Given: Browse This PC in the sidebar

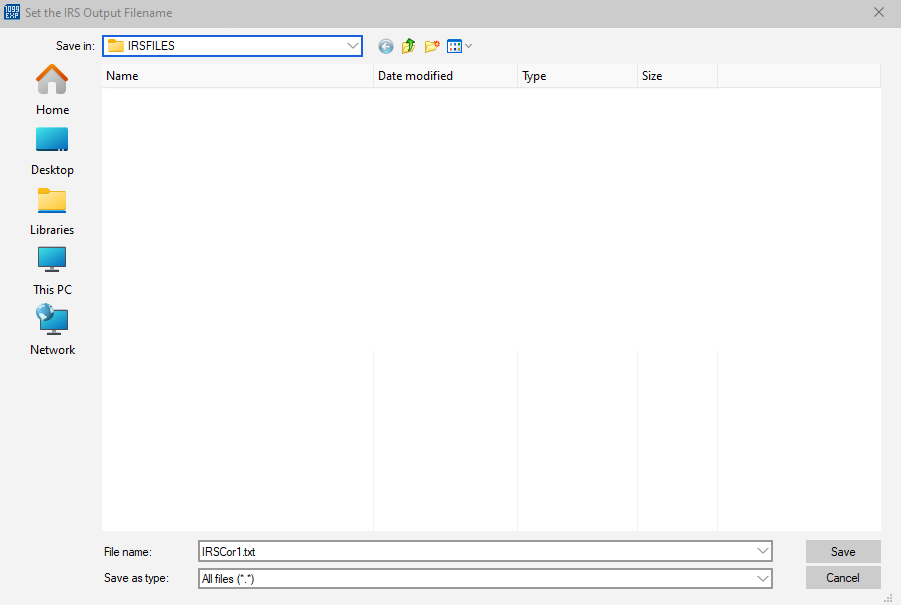Looking at the screenshot, I should (x=51, y=270).
